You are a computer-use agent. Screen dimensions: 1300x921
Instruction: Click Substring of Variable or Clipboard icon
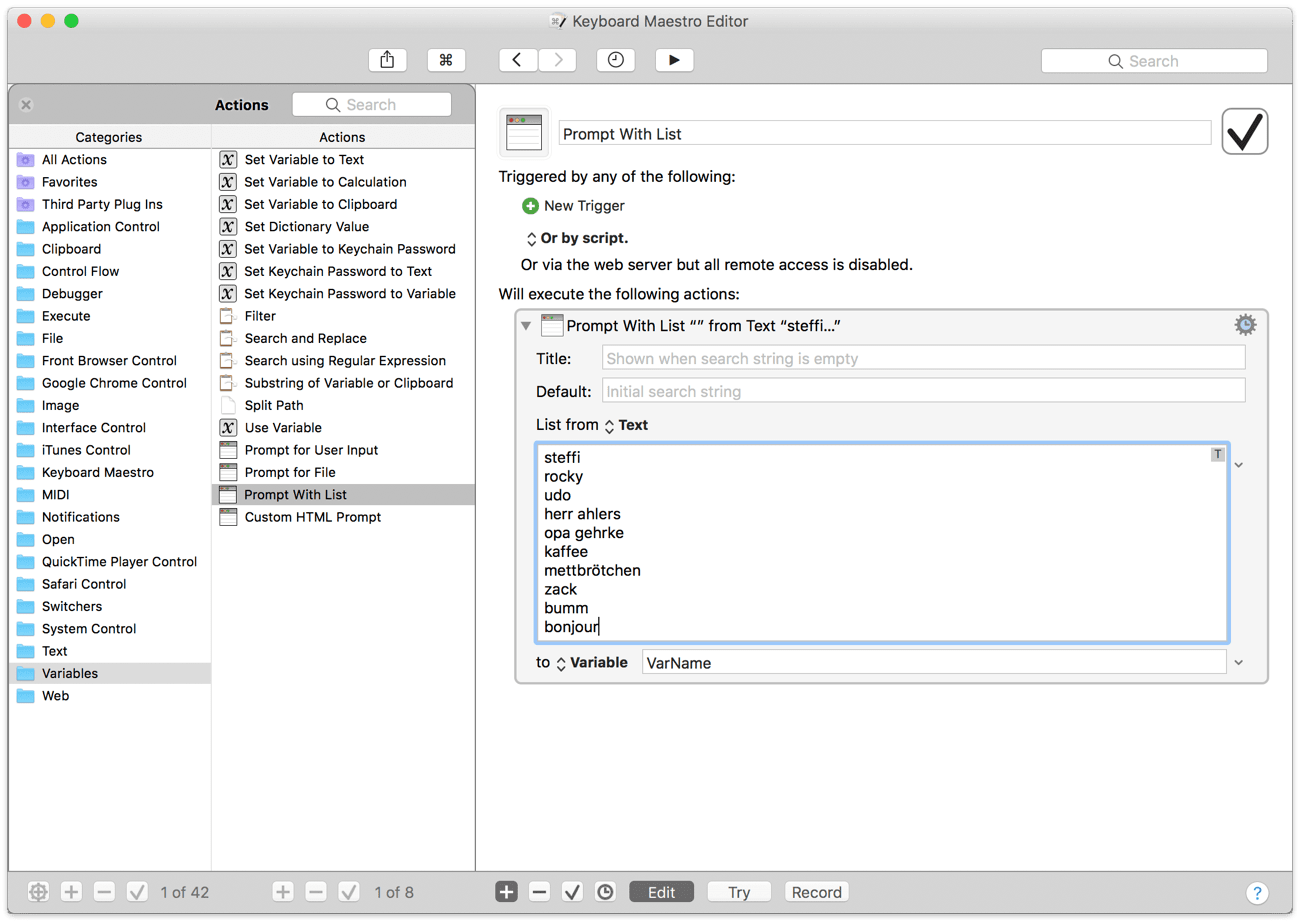tap(227, 383)
